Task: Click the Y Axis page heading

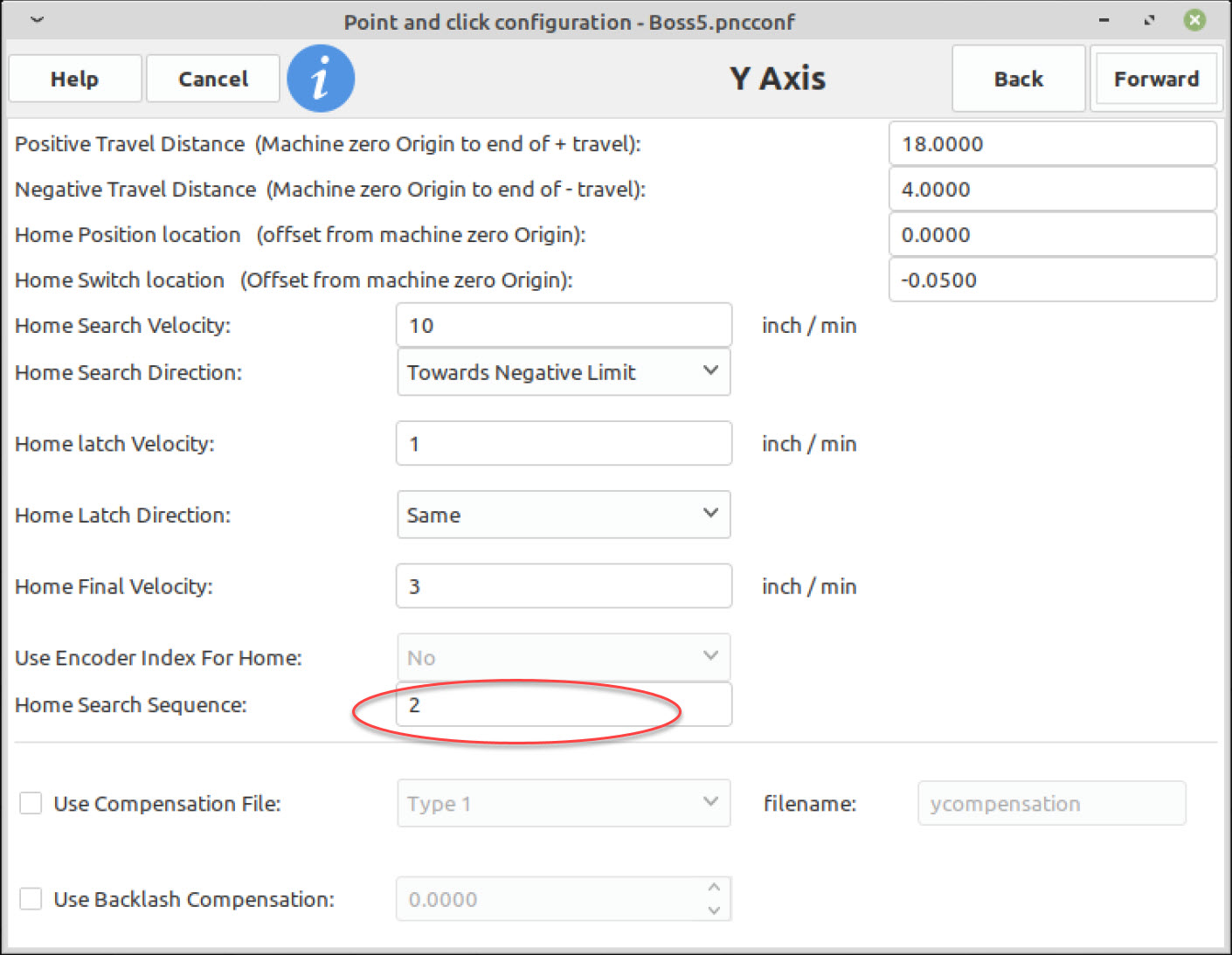Action: [778, 79]
